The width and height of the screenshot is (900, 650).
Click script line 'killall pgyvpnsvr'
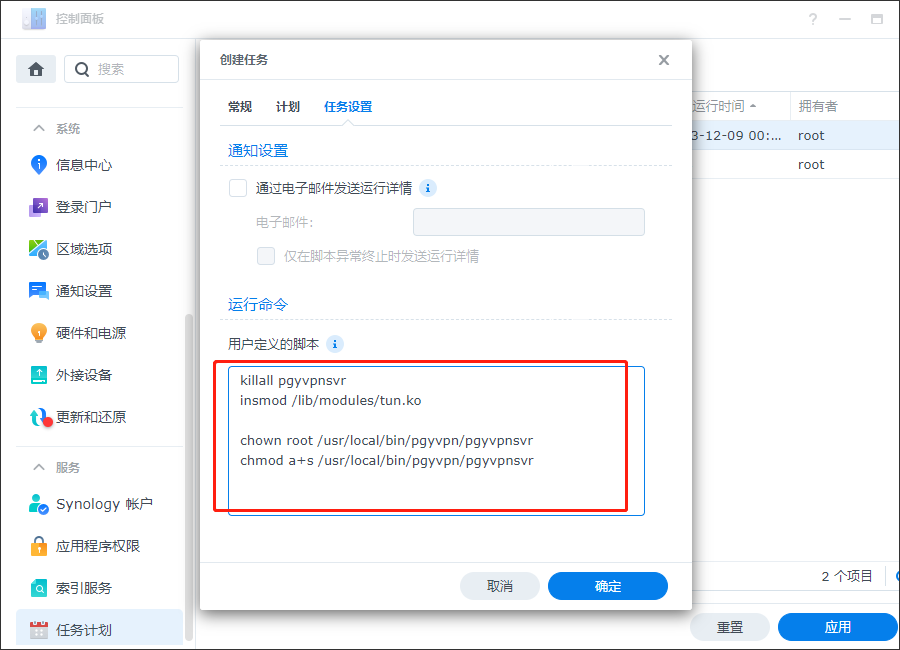pos(293,381)
